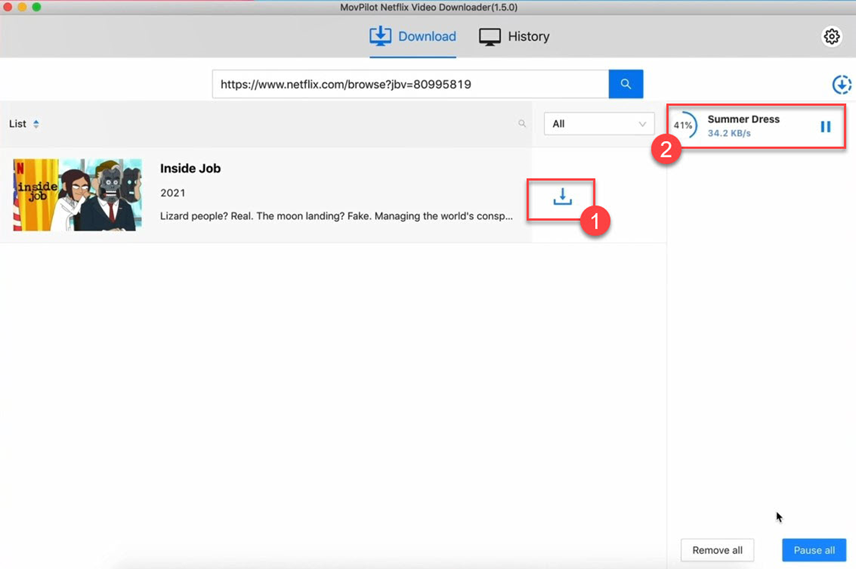
Task: Click the macOS green maximize button
Action: click(x=37, y=7)
